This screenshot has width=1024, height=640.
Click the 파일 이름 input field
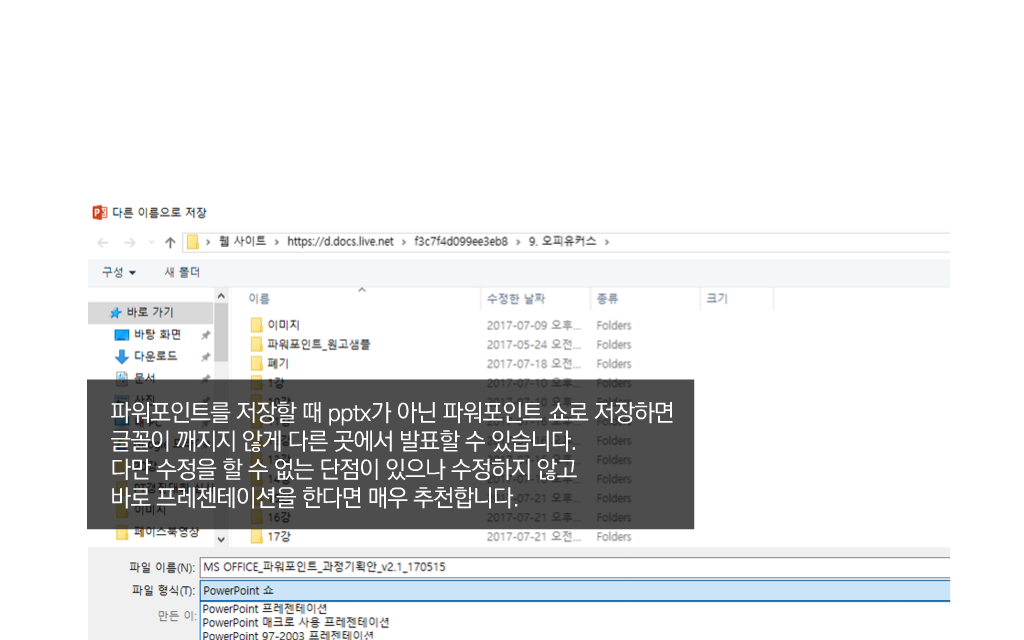tap(575, 567)
